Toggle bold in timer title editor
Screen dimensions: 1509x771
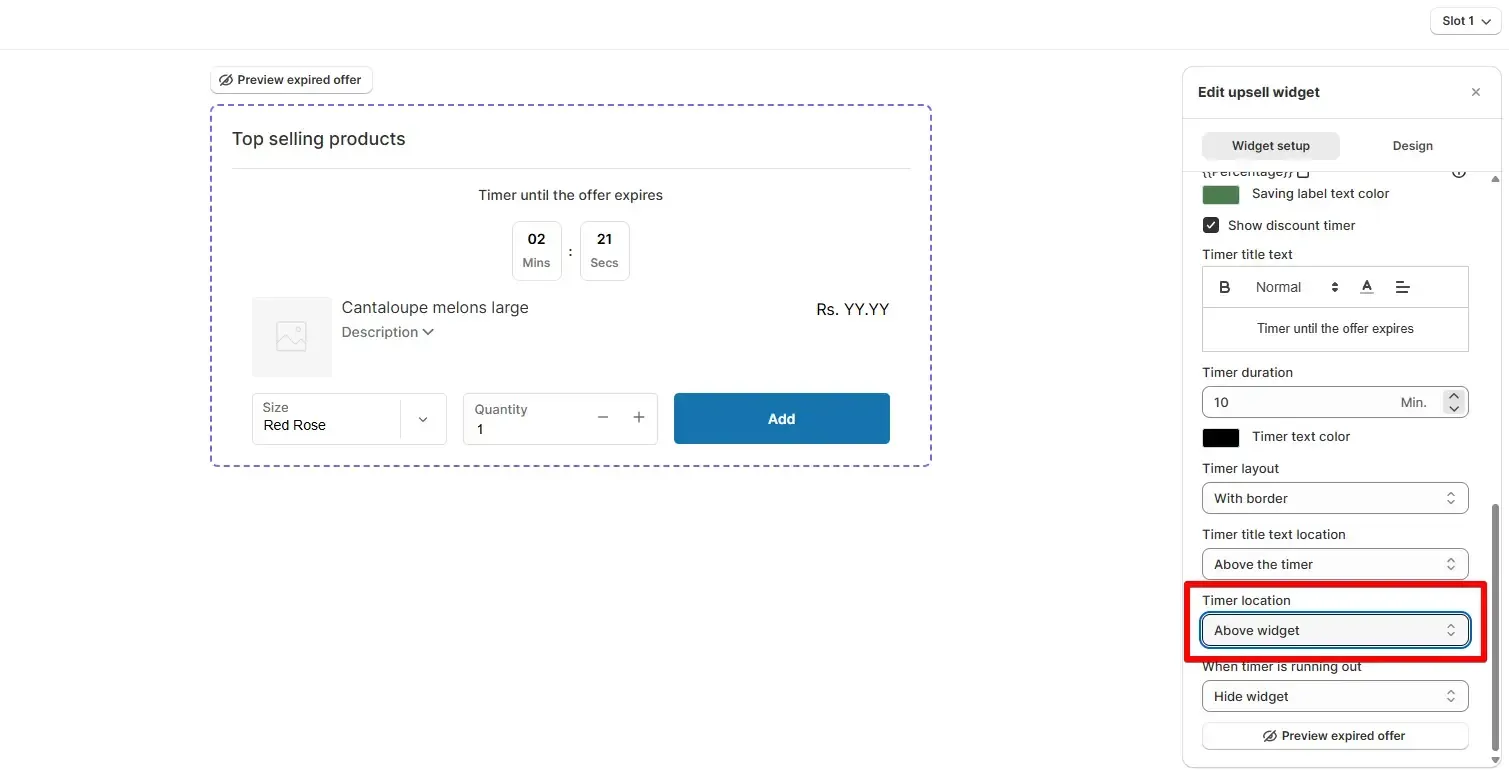pyautogui.click(x=1224, y=287)
